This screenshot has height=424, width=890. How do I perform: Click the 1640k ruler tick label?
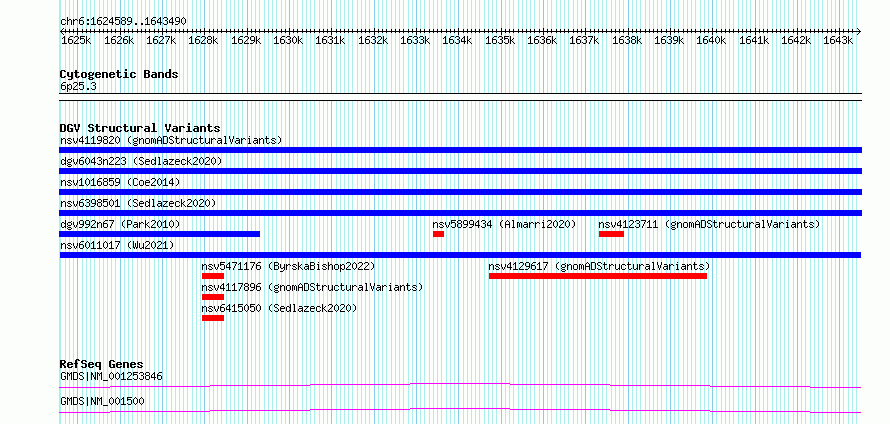coord(711,41)
